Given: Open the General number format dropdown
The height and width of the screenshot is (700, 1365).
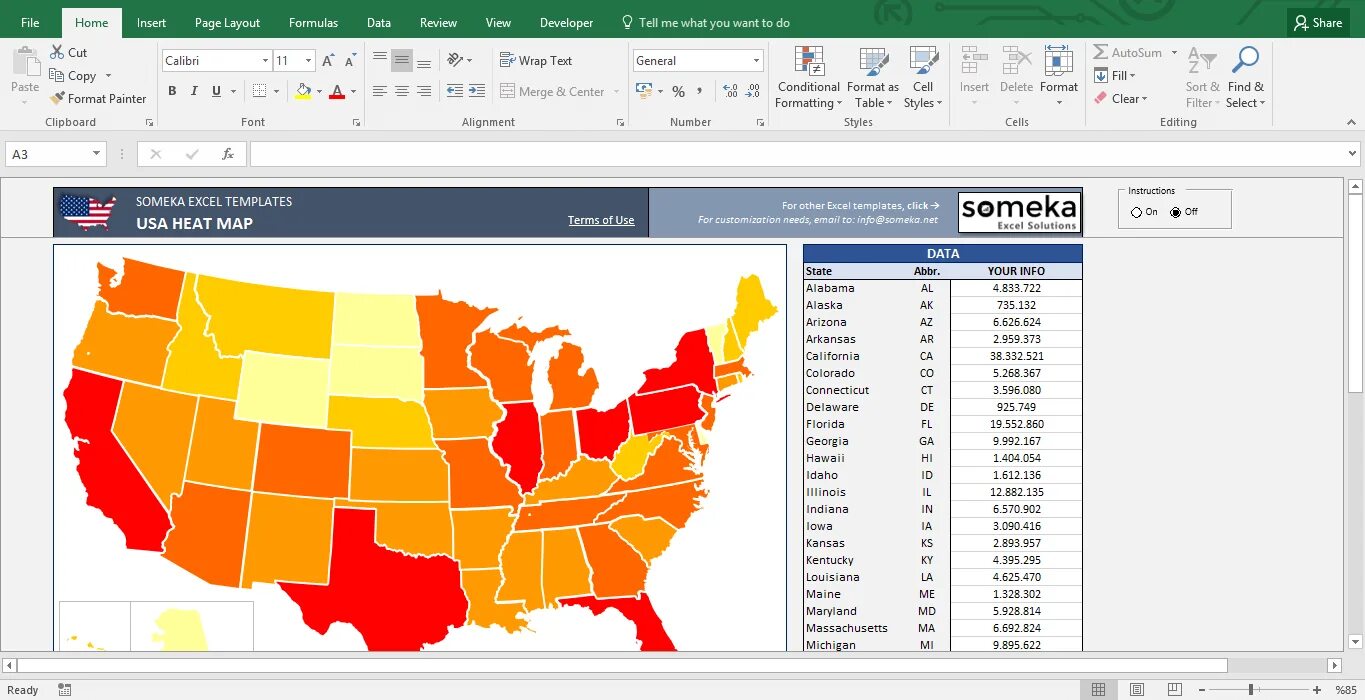Looking at the screenshot, I should click(756, 61).
